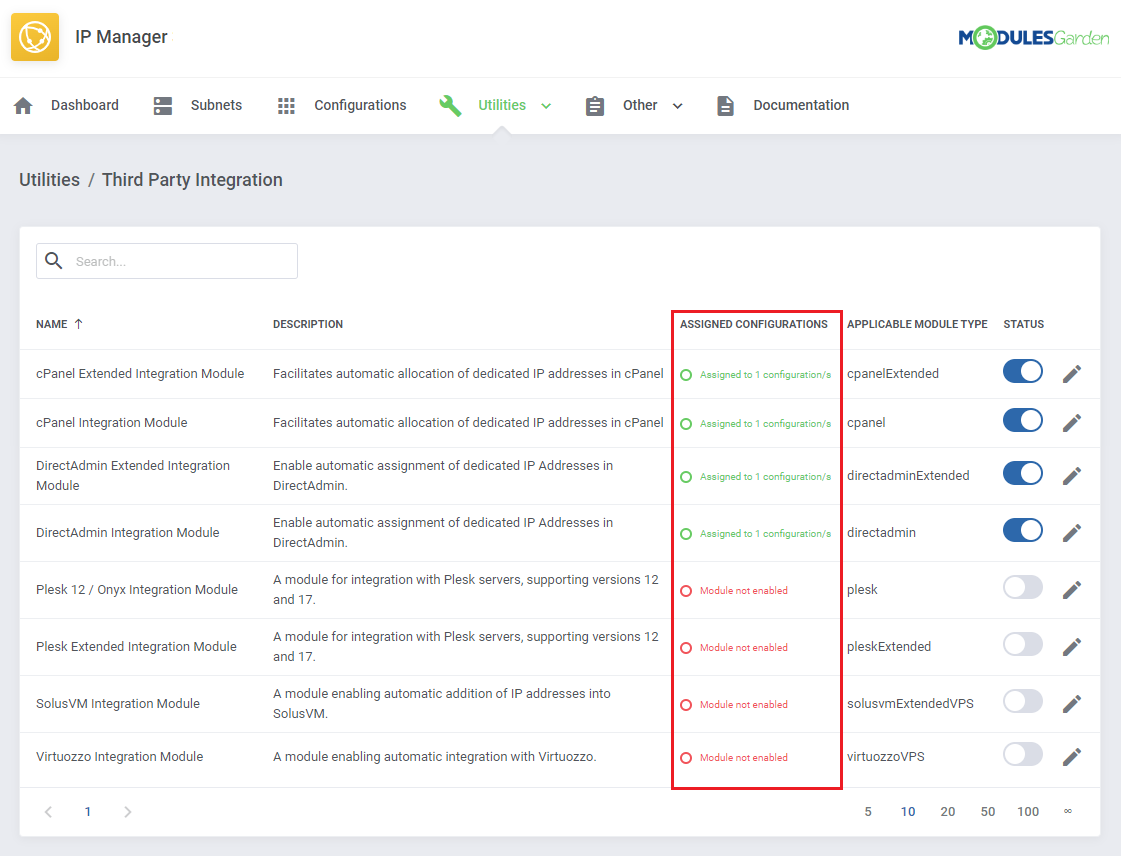
Task: Click 'Module not enabled' for SolusVM row
Action: pos(744,704)
